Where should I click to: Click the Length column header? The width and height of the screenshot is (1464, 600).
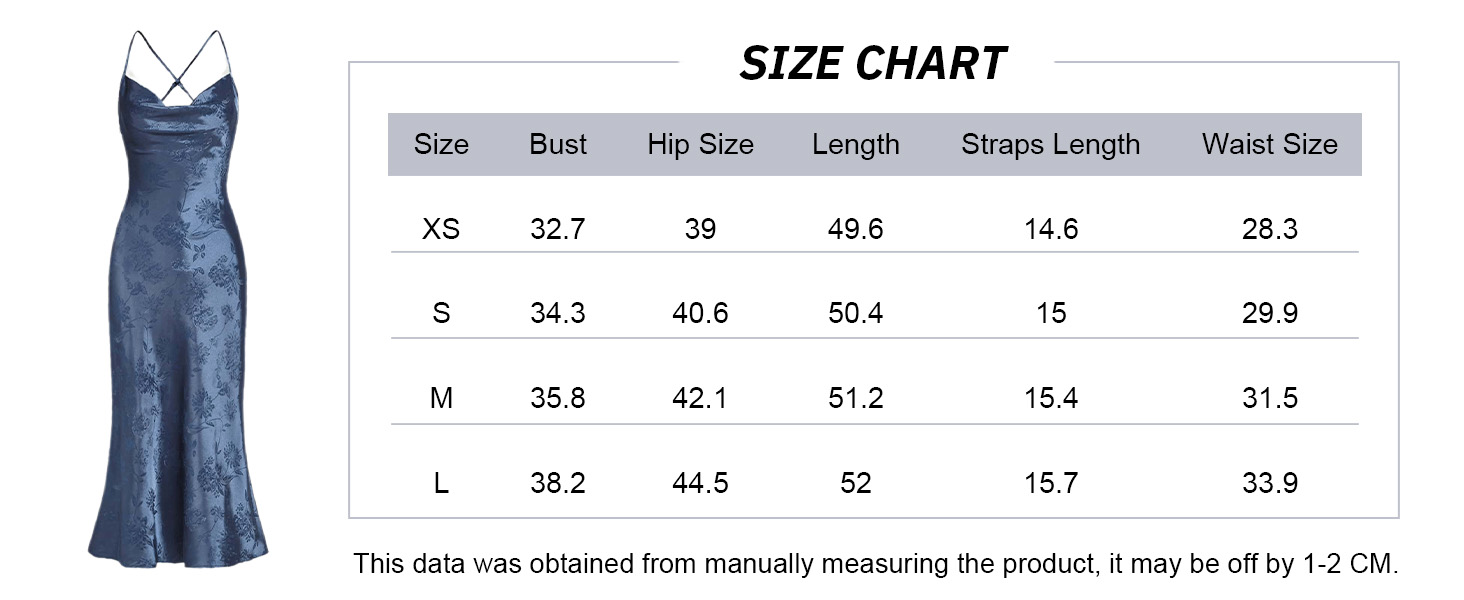(855, 145)
